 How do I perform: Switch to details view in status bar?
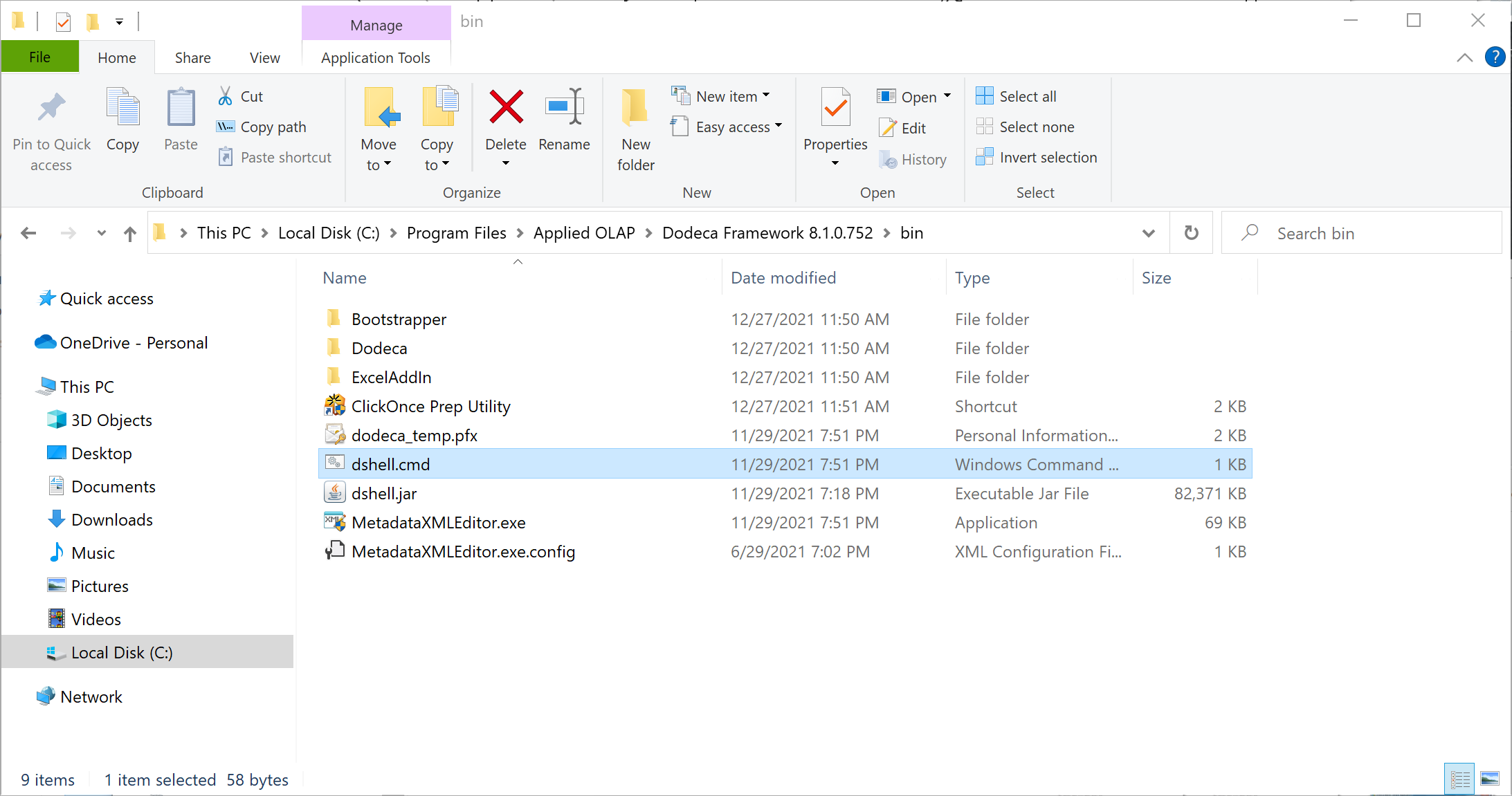coord(1459,779)
